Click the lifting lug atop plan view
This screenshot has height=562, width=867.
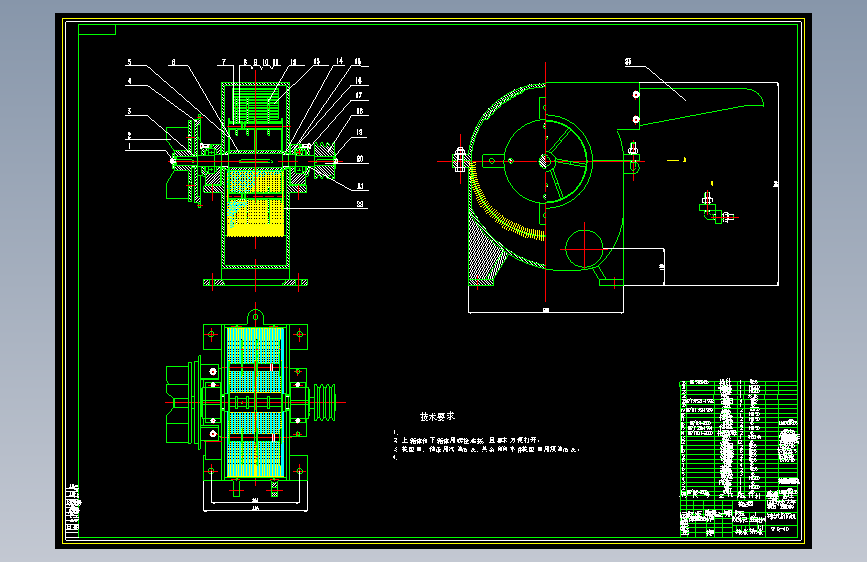[255, 318]
